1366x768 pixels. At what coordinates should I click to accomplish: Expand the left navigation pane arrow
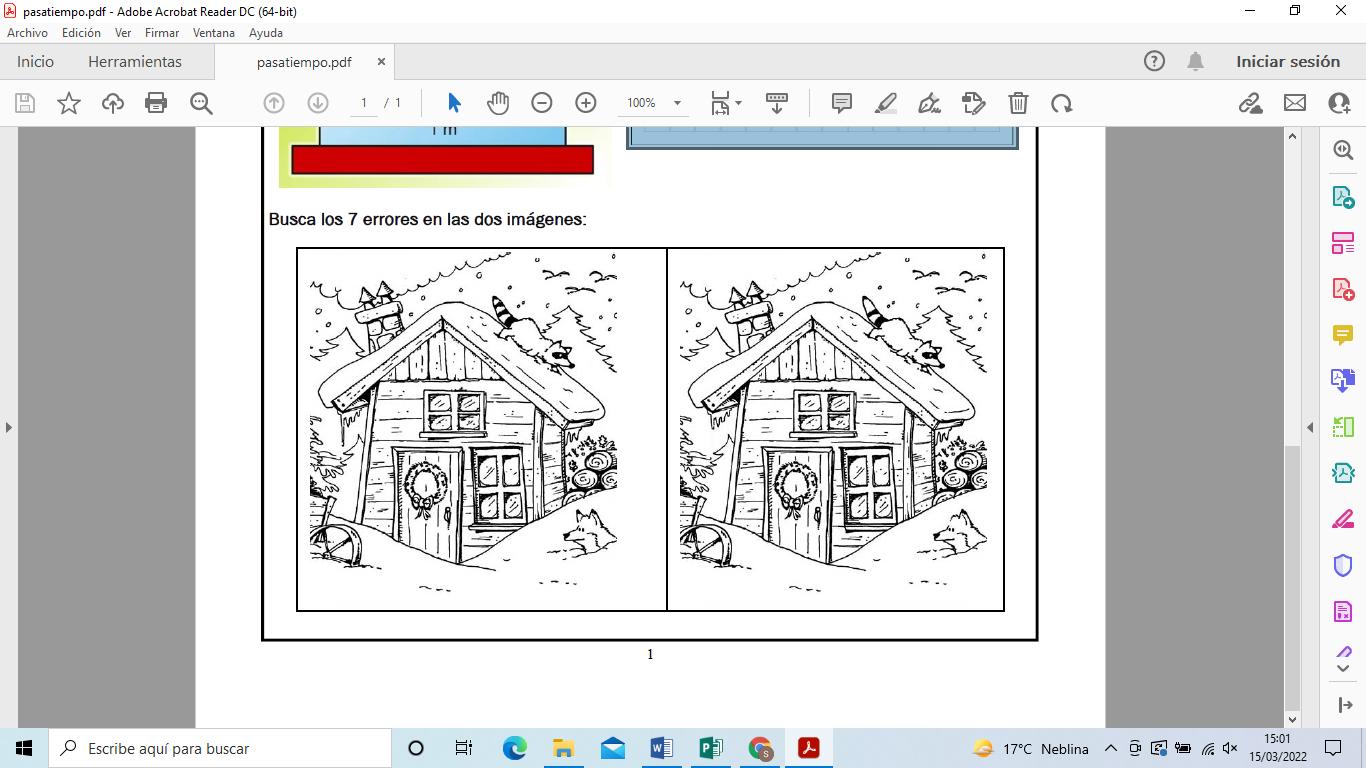pos(9,427)
